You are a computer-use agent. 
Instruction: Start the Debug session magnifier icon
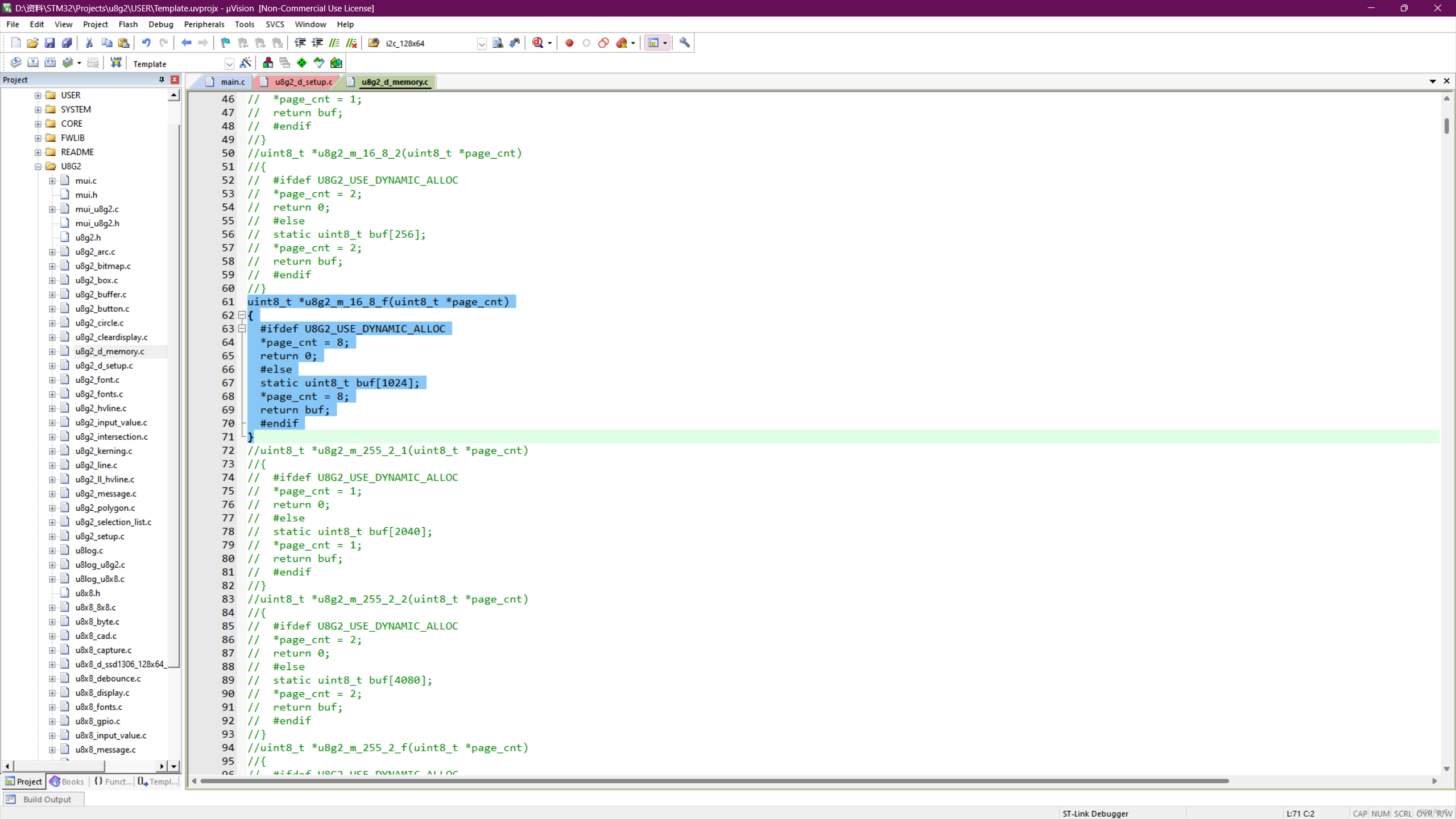(x=537, y=43)
